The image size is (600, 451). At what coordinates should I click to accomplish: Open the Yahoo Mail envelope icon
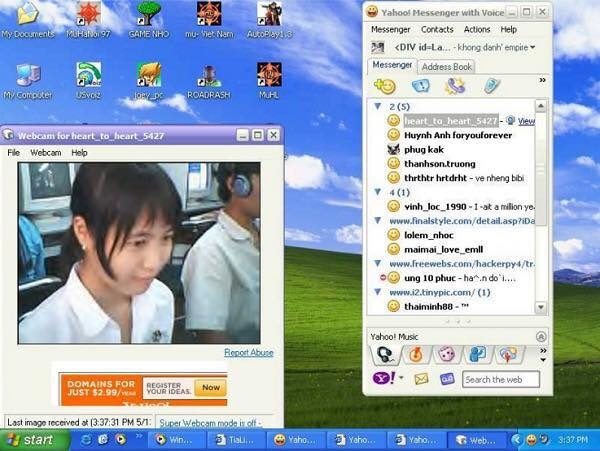coord(421,379)
